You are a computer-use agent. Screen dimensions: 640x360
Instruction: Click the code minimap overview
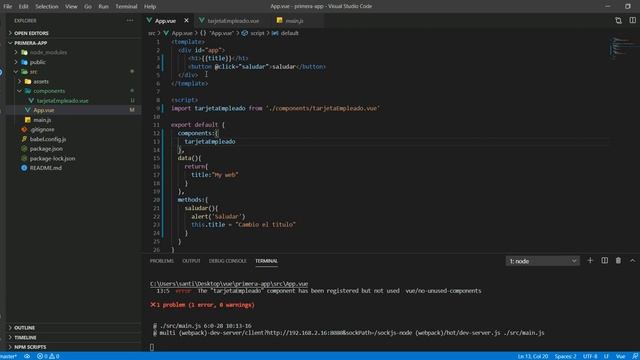[x=624, y=47]
